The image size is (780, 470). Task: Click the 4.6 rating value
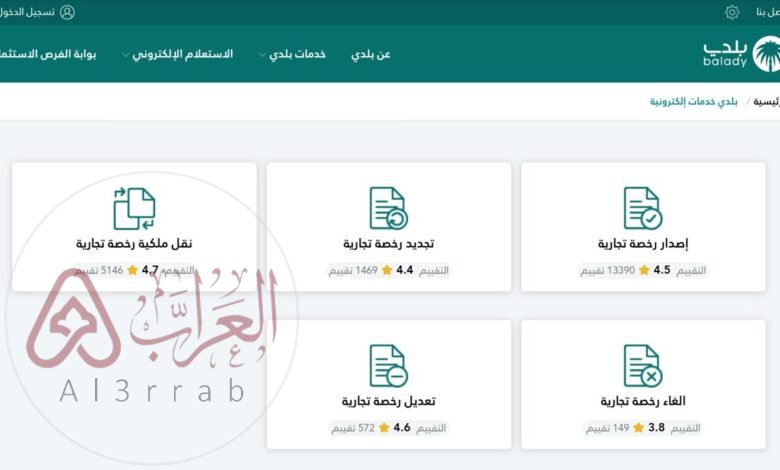[x=402, y=428]
